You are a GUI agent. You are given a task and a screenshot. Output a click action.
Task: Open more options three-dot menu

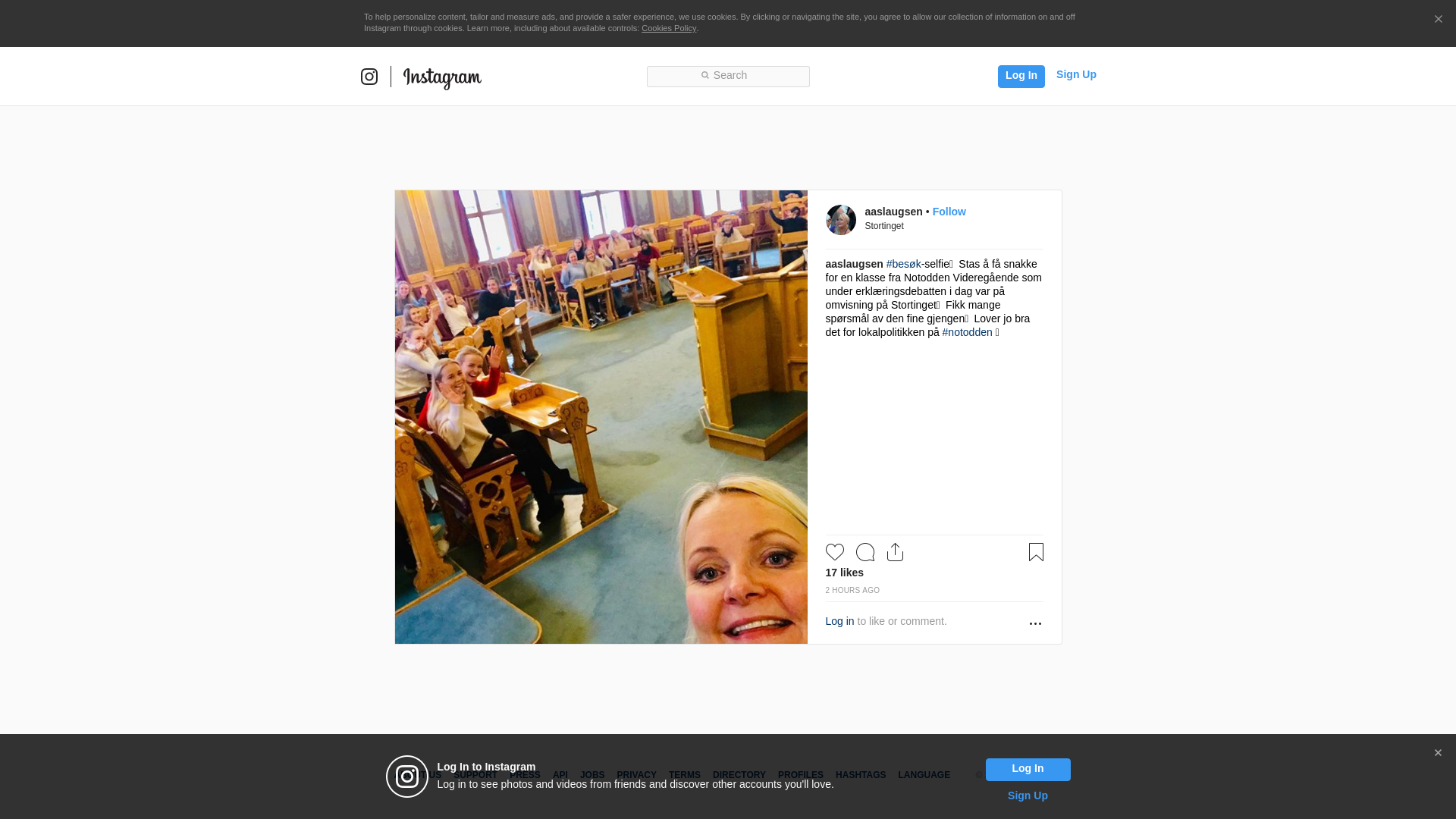click(1035, 623)
